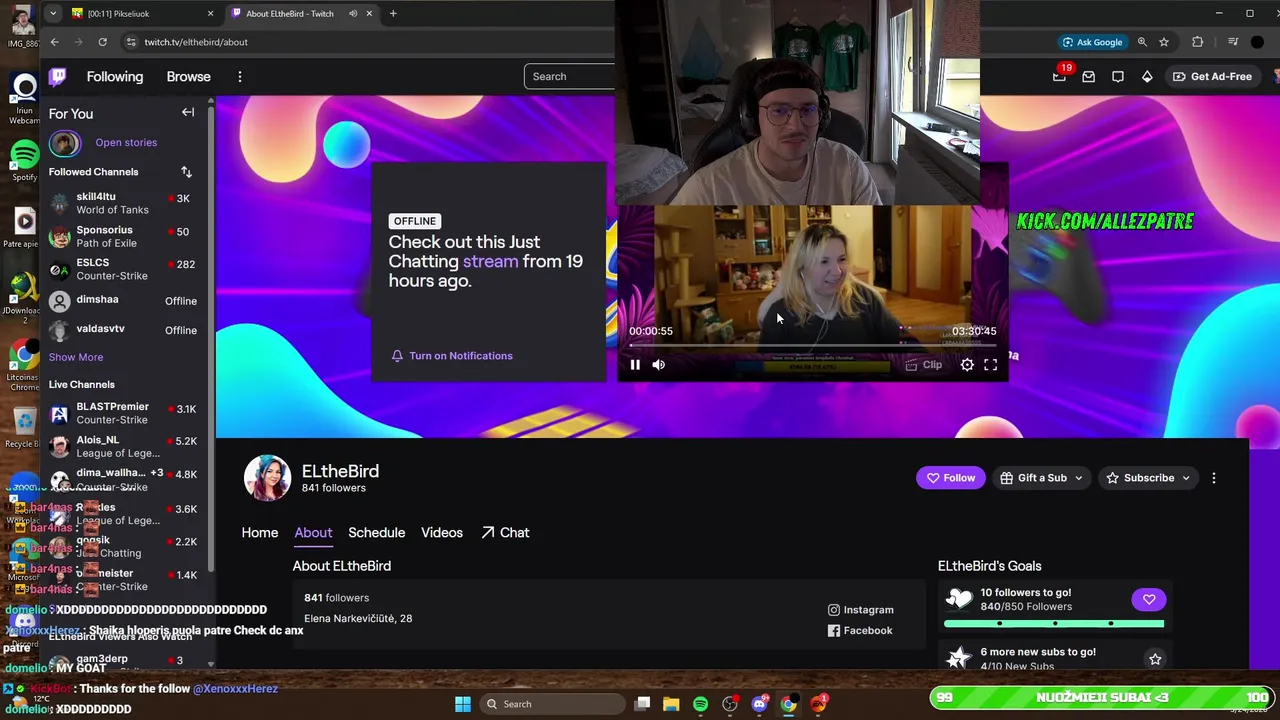Open the Home channel tab
Viewport: 1280px width, 720px height.
coord(260,533)
